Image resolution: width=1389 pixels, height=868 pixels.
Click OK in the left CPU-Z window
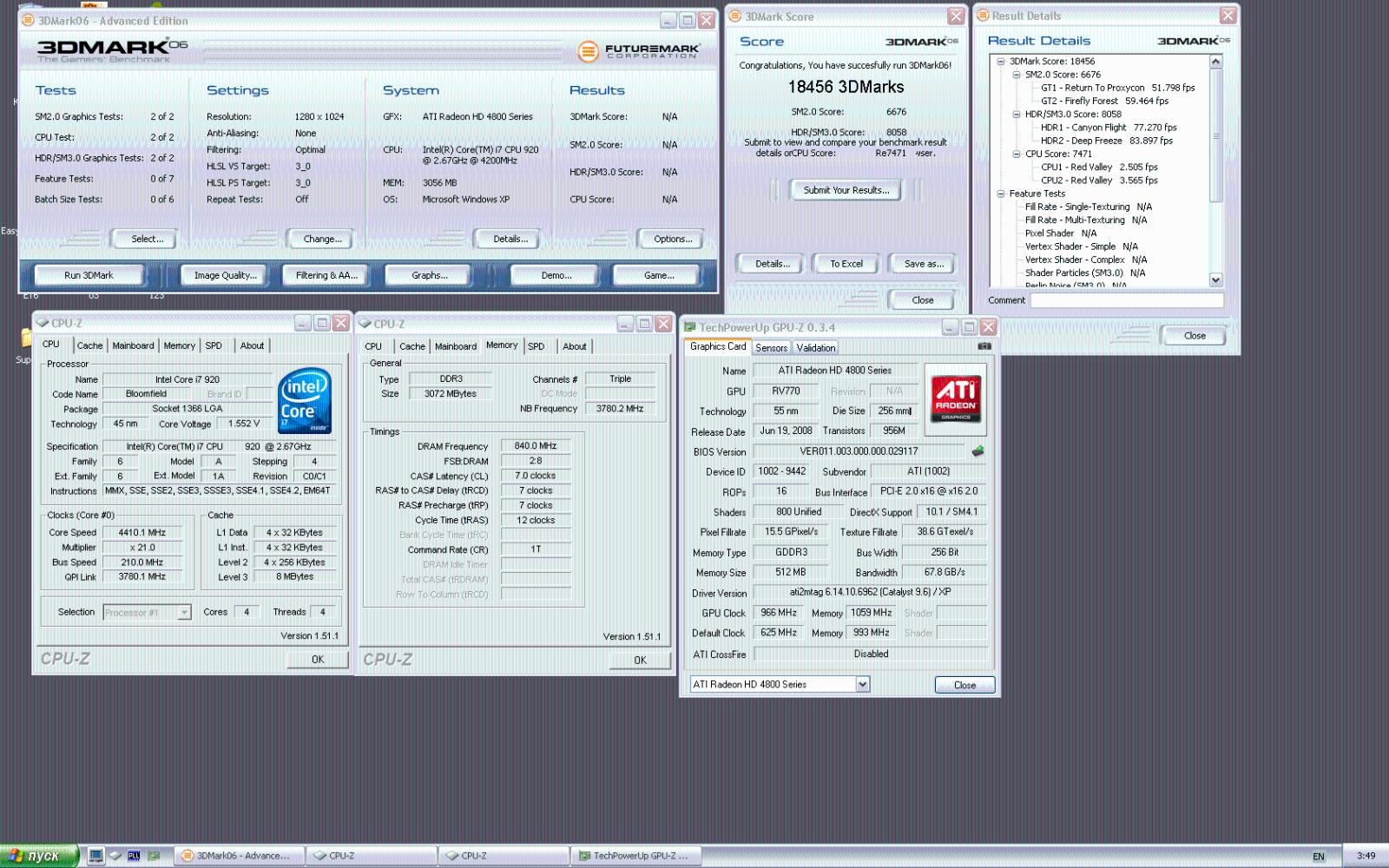[x=318, y=660]
